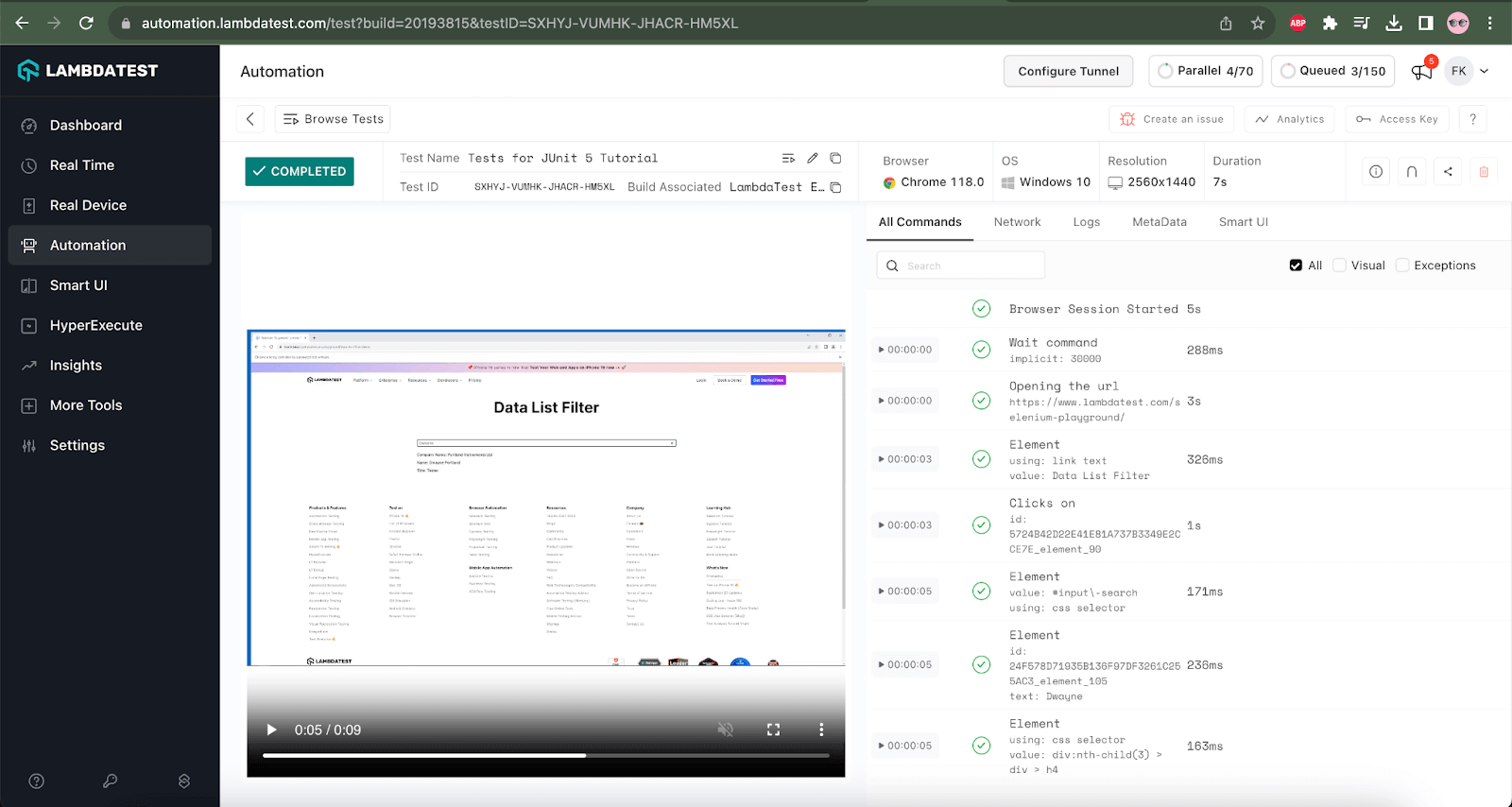Open the MetaData tab
1512x807 pixels.
coord(1159,222)
